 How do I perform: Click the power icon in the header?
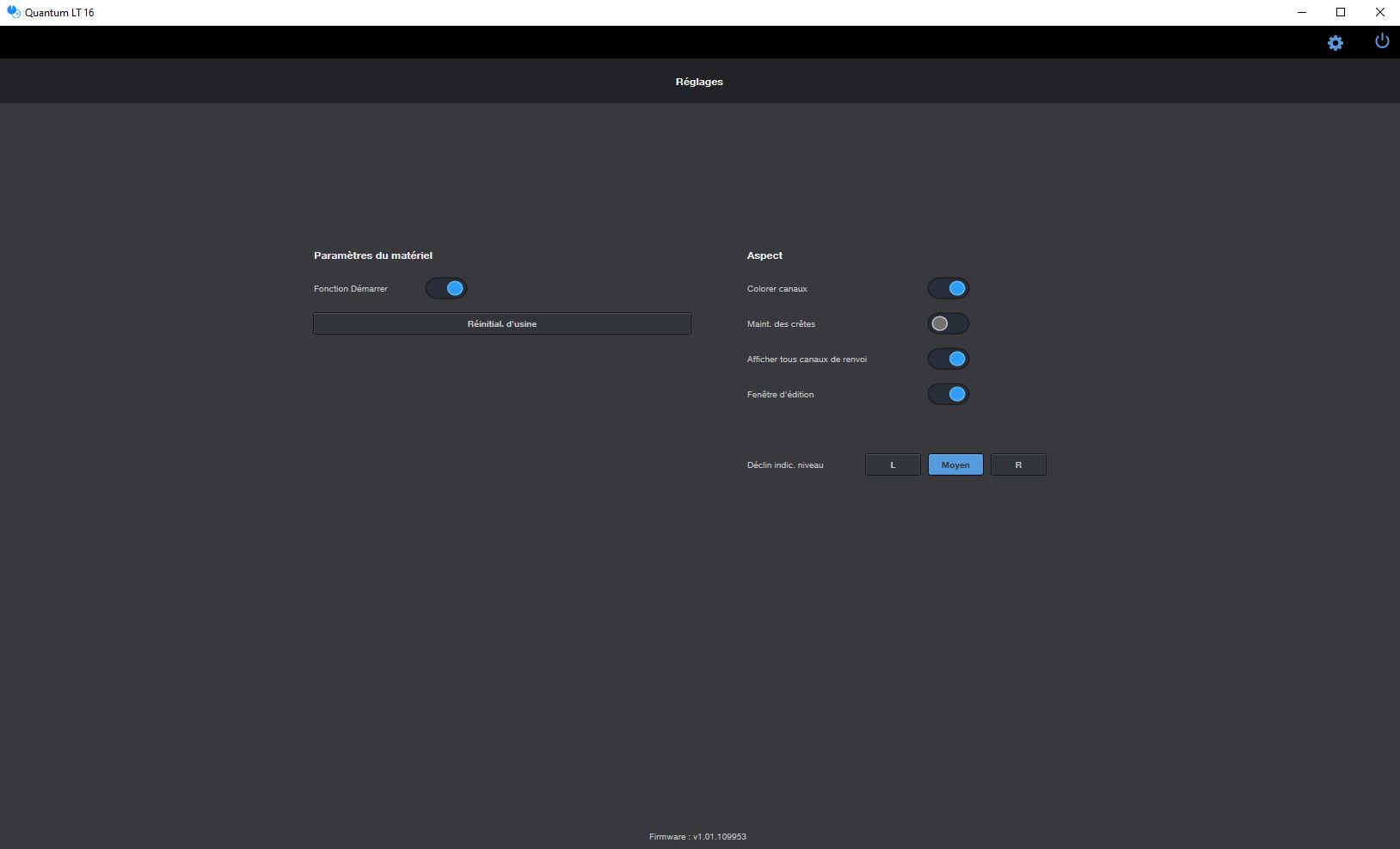tap(1382, 41)
